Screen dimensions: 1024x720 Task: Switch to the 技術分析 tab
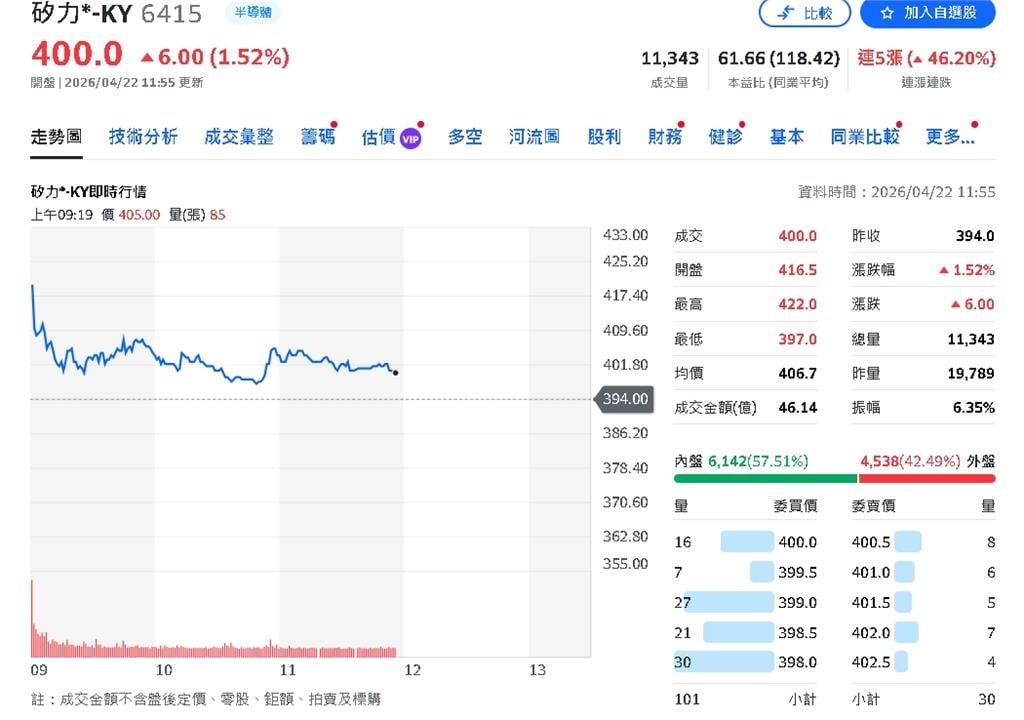(x=142, y=137)
